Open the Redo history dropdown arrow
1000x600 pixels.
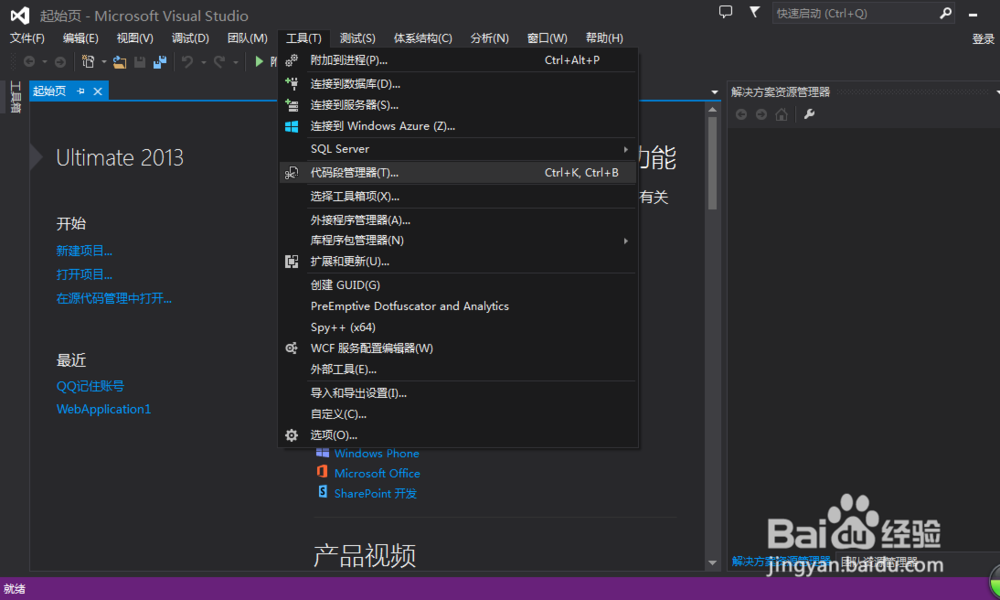click(235, 62)
